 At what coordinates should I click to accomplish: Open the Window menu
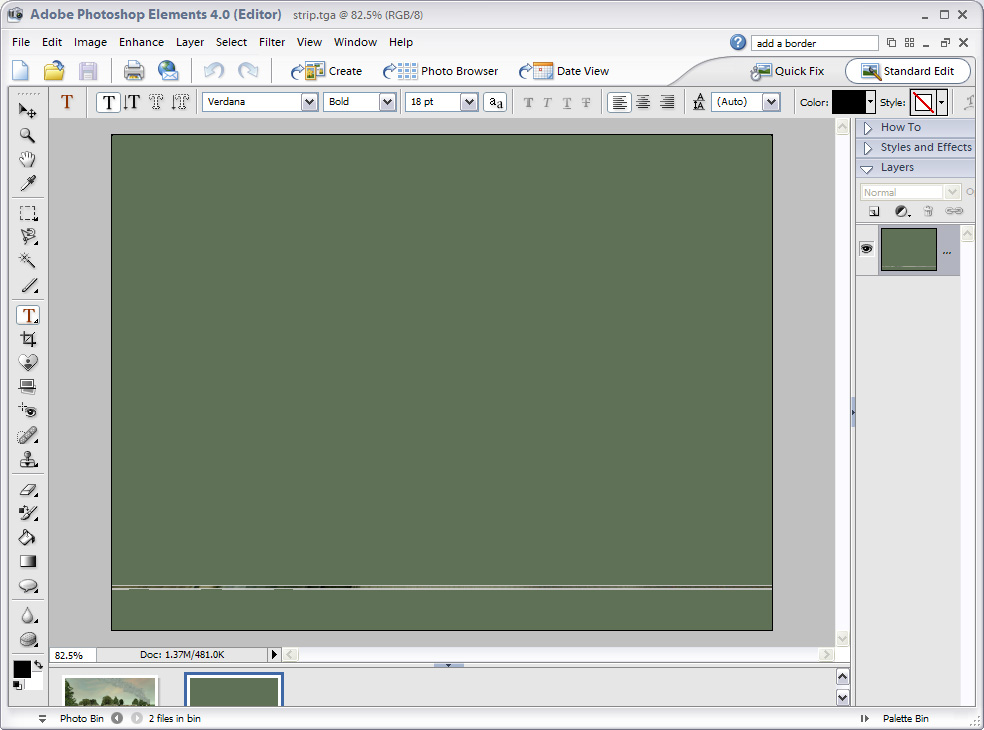point(355,42)
